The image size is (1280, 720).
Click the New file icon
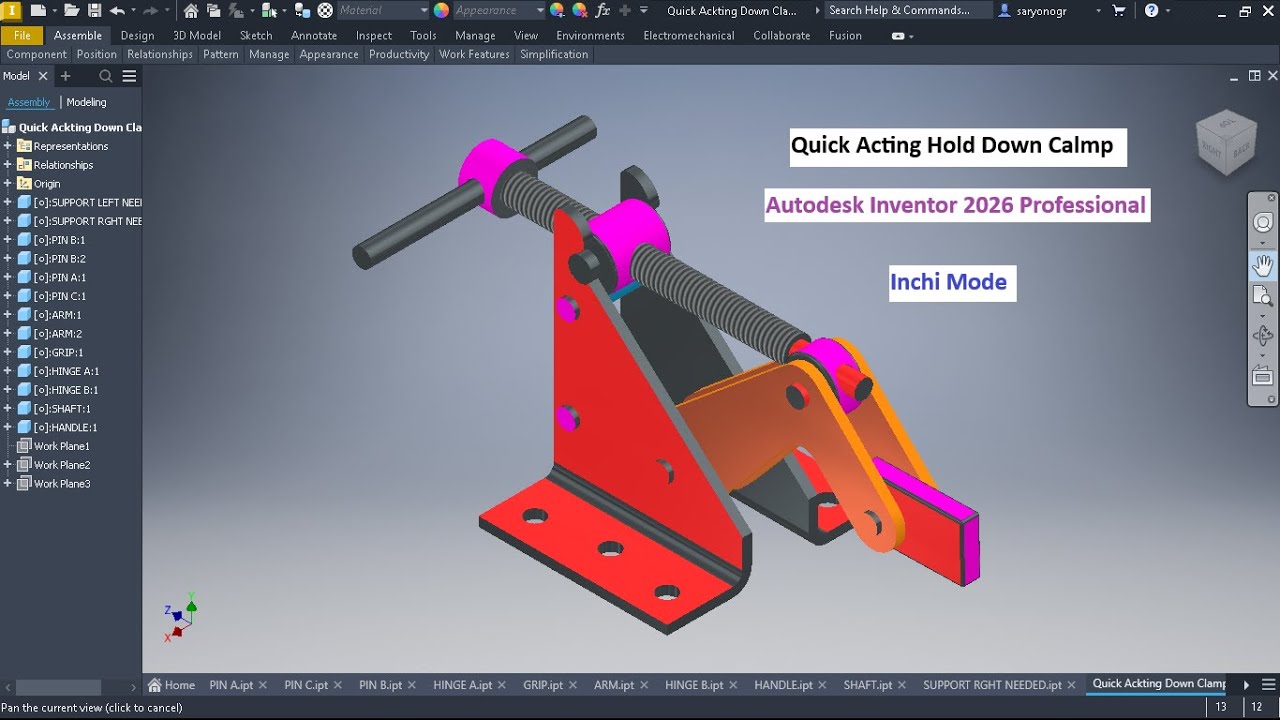pos(38,10)
